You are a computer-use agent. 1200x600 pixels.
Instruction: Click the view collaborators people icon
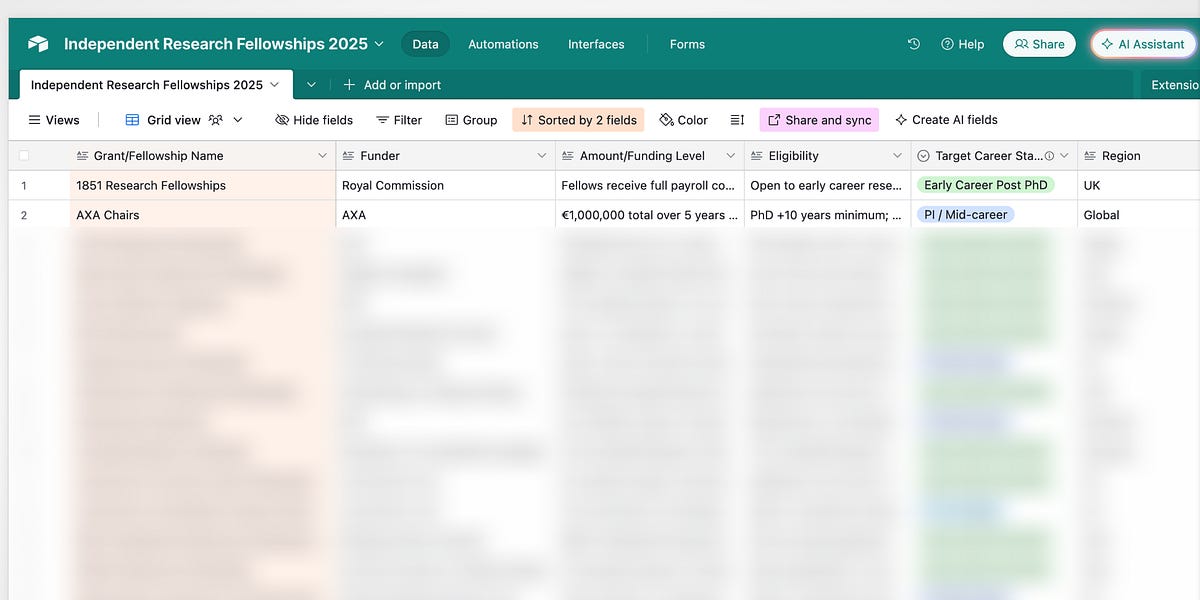coord(217,120)
